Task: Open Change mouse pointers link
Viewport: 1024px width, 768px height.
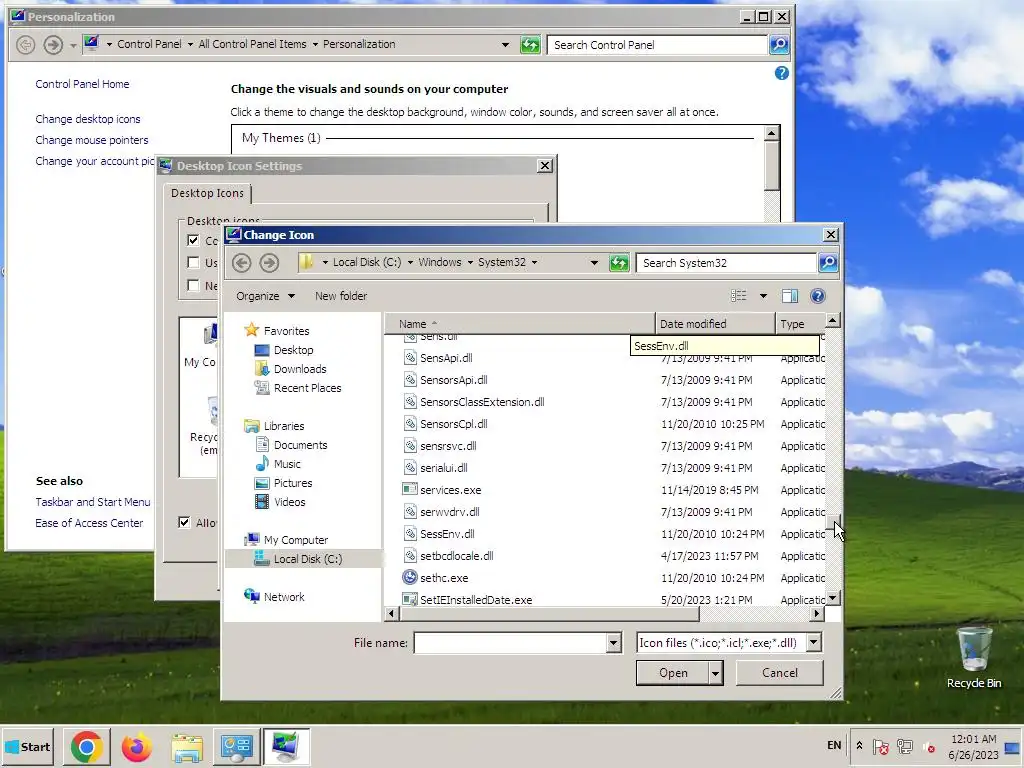Action: tap(91, 140)
